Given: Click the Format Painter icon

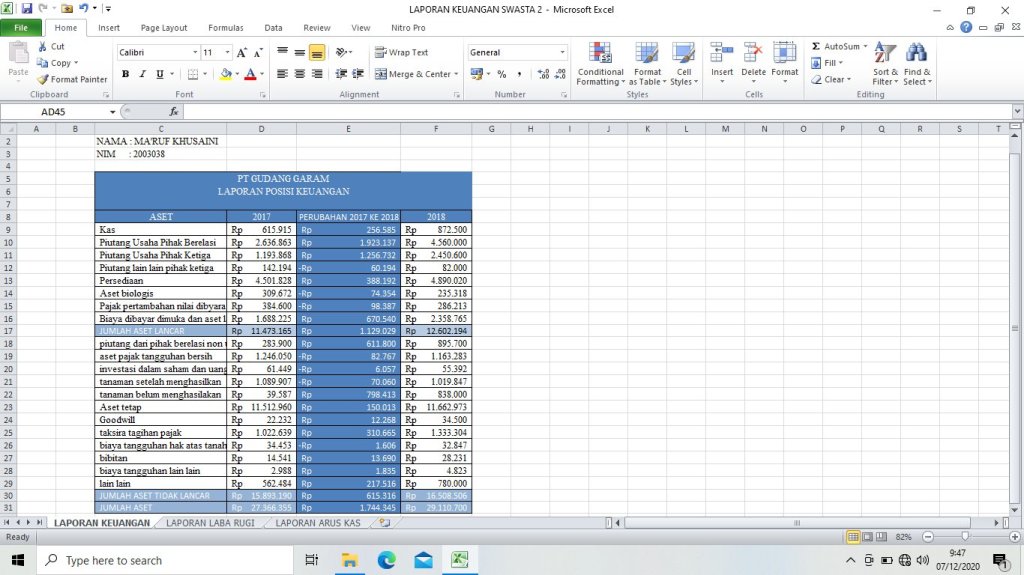Looking at the screenshot, I should coord(44,80).
